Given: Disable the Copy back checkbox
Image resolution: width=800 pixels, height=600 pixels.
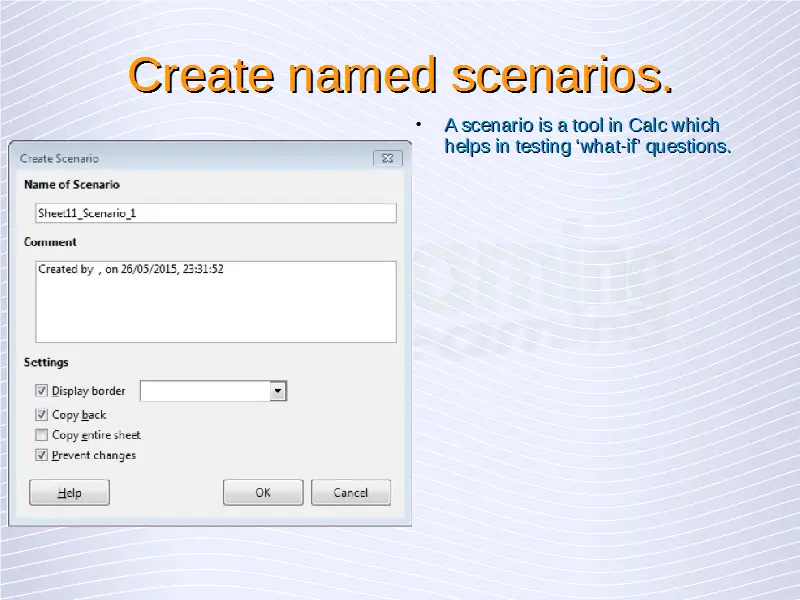Looking at the screenshot, I should 42,414.
